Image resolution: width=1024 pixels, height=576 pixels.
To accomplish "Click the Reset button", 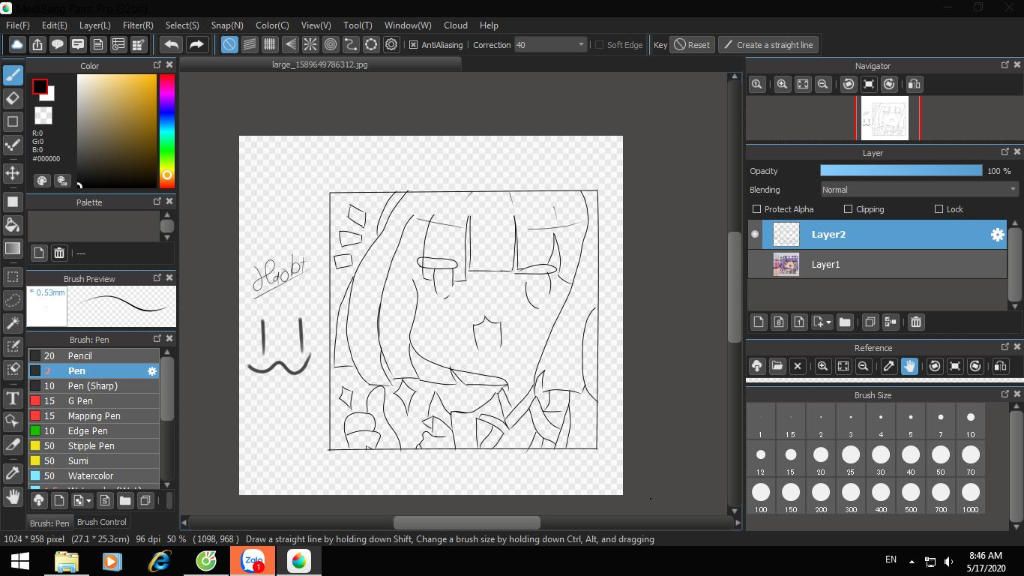I will pyautogui.click(x=692, y=45).
